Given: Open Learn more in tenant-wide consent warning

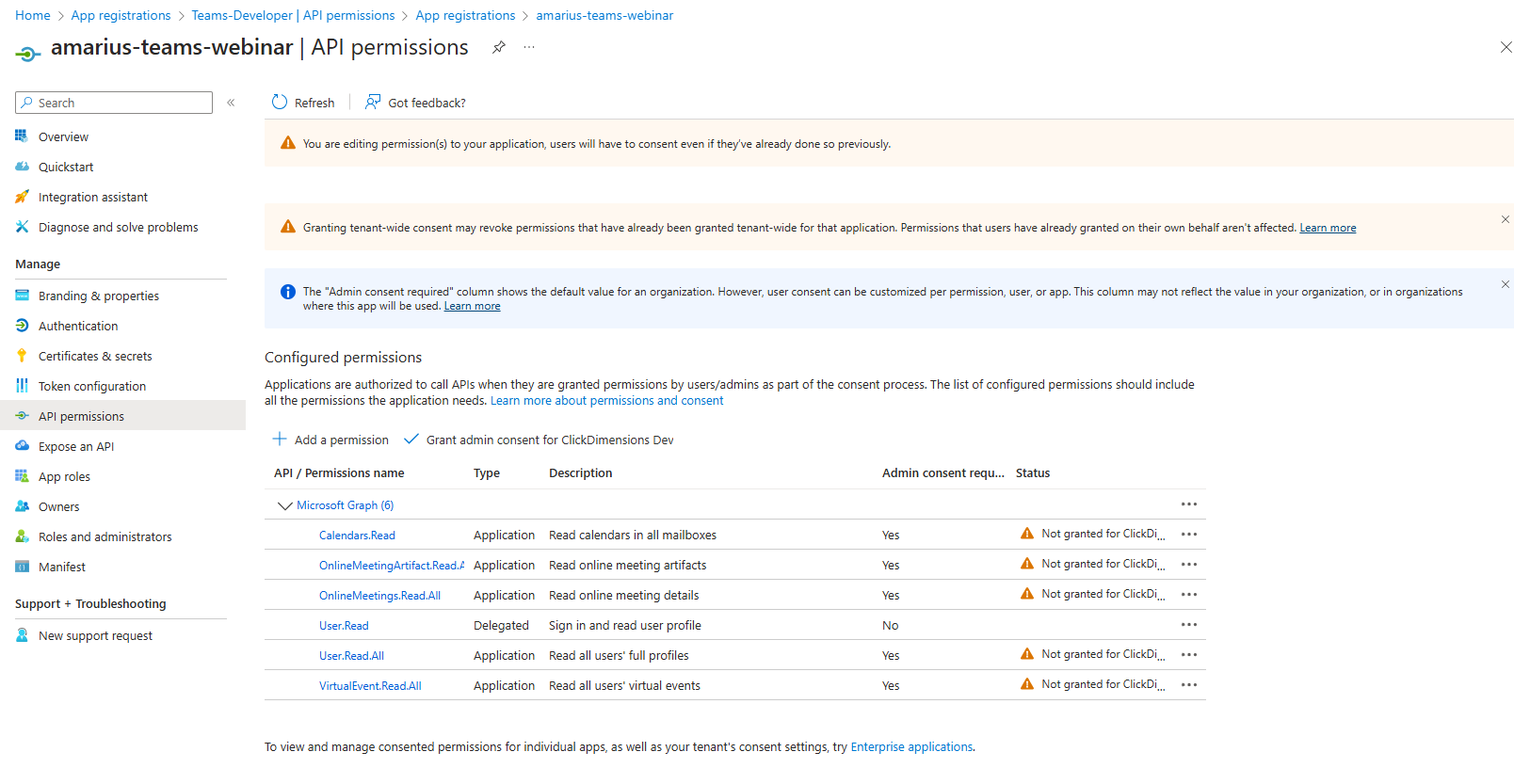Looking at the screenshot, I should pos(1328,228).
